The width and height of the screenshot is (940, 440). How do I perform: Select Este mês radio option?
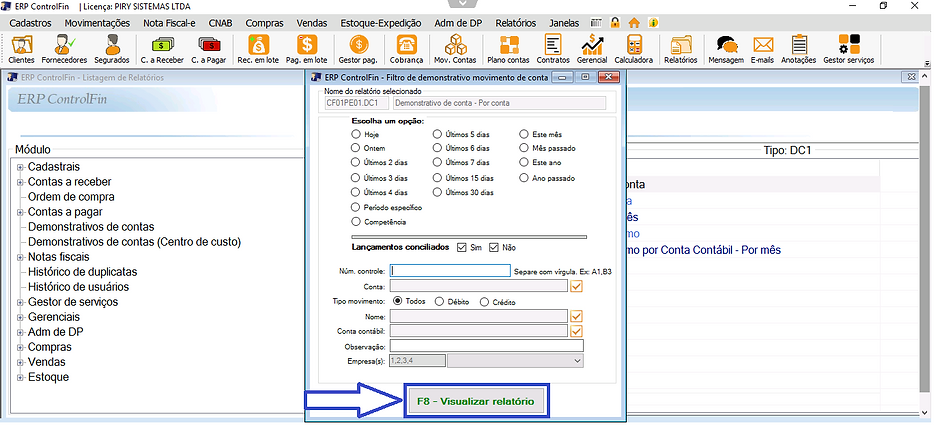524,134
